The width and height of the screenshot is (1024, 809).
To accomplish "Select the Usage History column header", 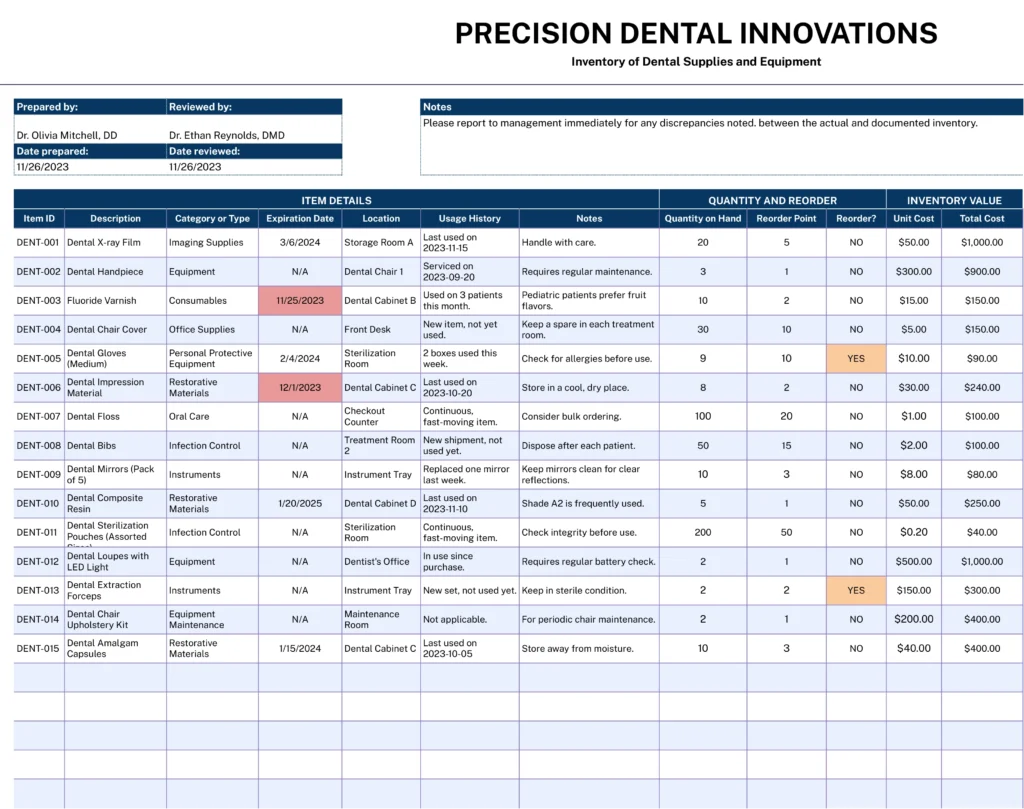I will pyautogui.click(x=470, y=219).
